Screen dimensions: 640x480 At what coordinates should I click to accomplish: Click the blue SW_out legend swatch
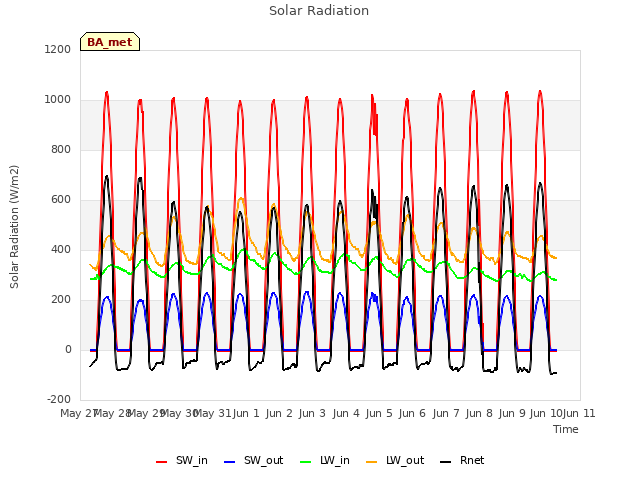click(230, 462)
